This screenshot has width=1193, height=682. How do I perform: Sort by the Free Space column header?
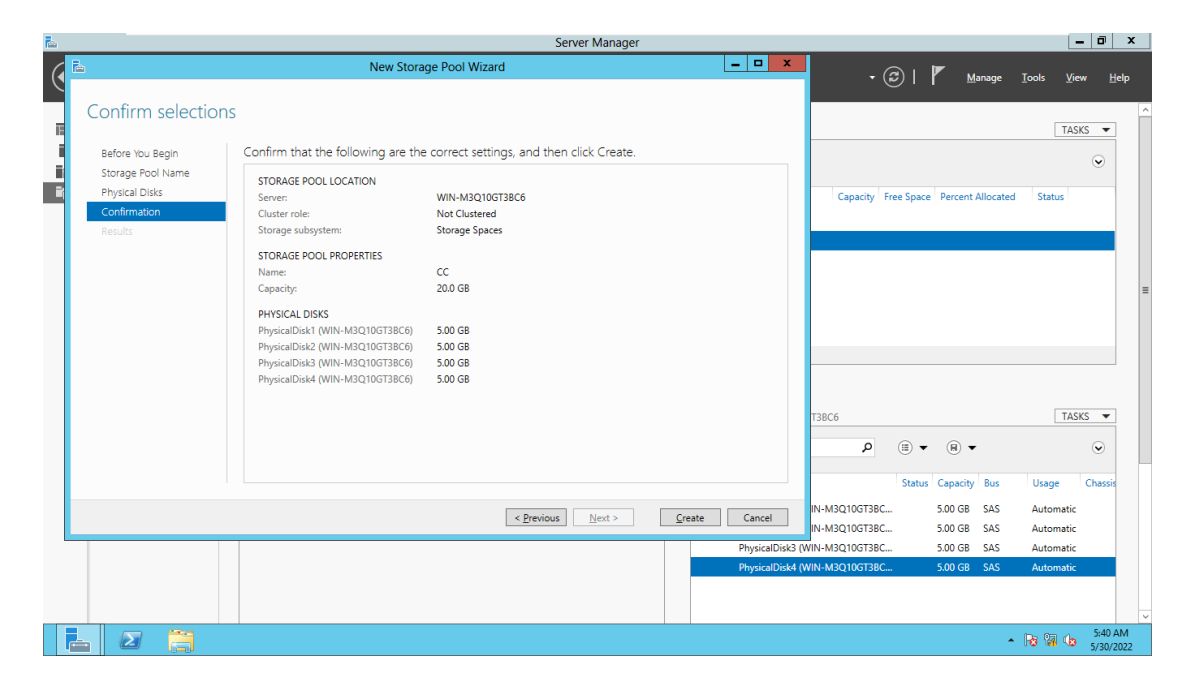(x=907, y=197)
